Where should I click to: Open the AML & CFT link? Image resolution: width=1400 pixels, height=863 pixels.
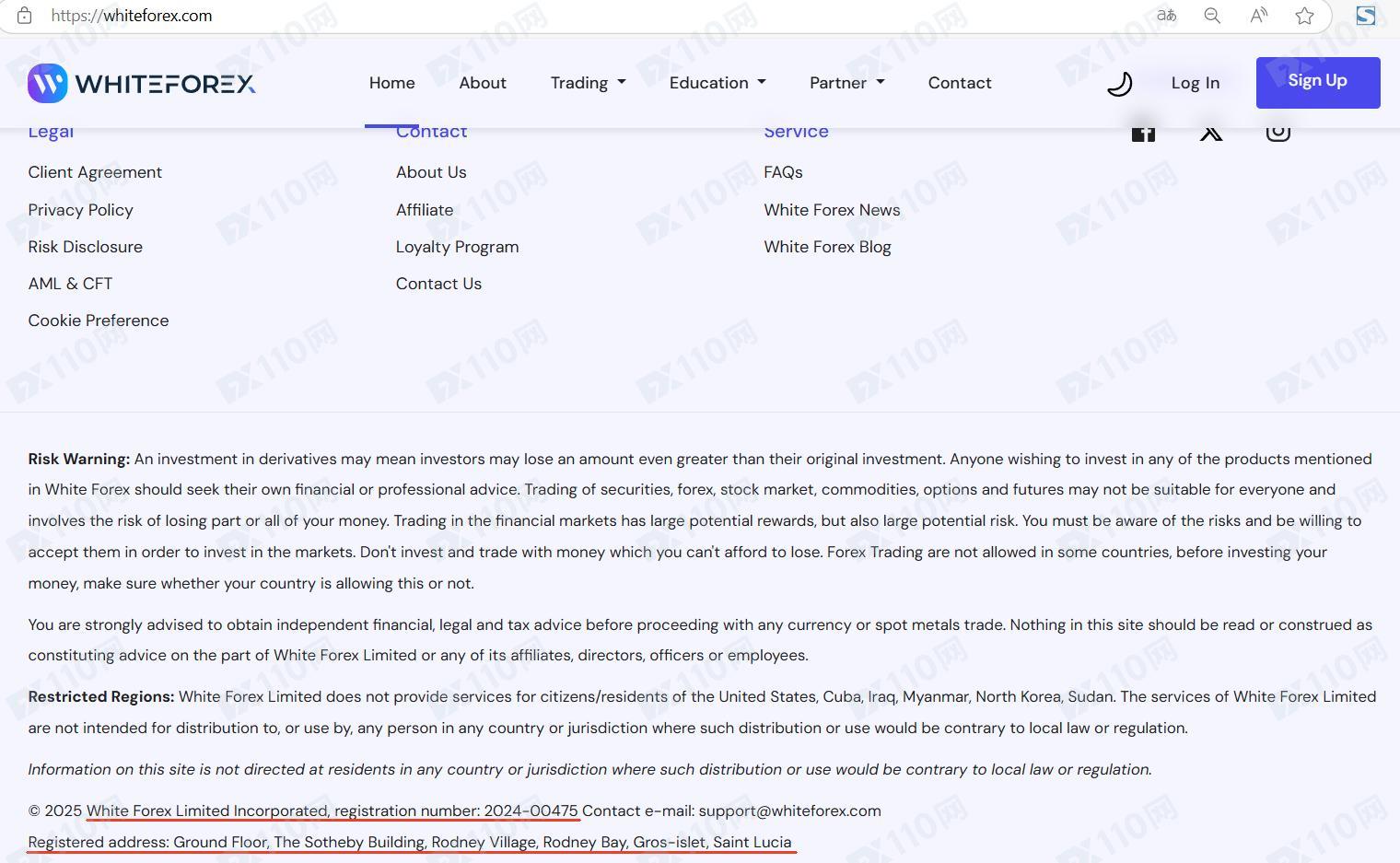pyautogui.click(x=70, y=284)
